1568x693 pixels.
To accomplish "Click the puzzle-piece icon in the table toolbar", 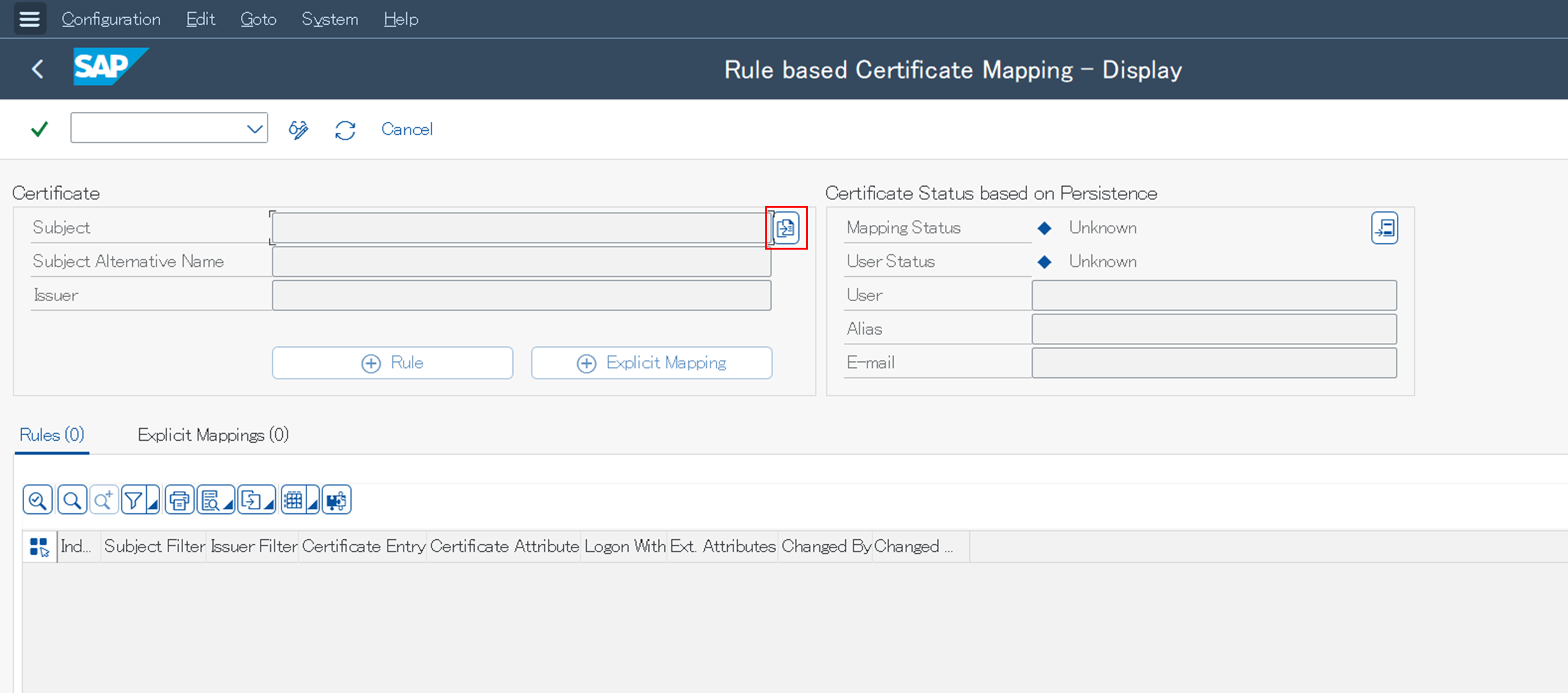I will click(x=336, y=501).
